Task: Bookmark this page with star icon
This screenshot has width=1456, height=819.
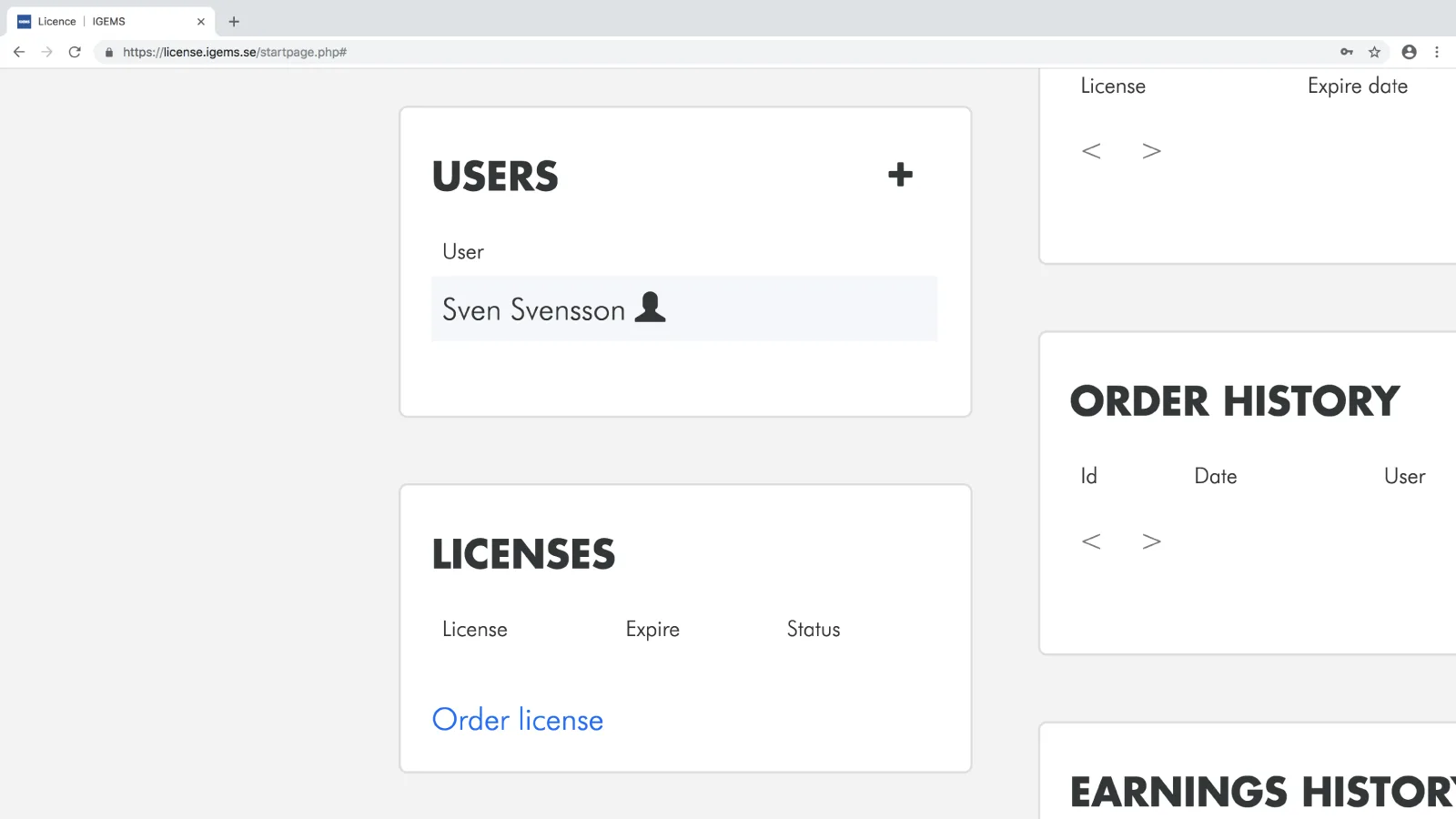Action: tap(1374, 52)
